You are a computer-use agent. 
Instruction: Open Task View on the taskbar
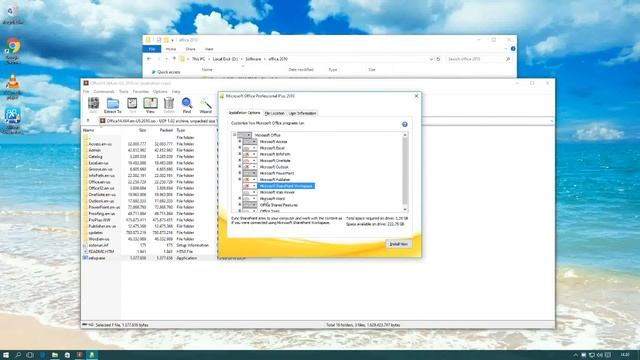tap(30, 355)
